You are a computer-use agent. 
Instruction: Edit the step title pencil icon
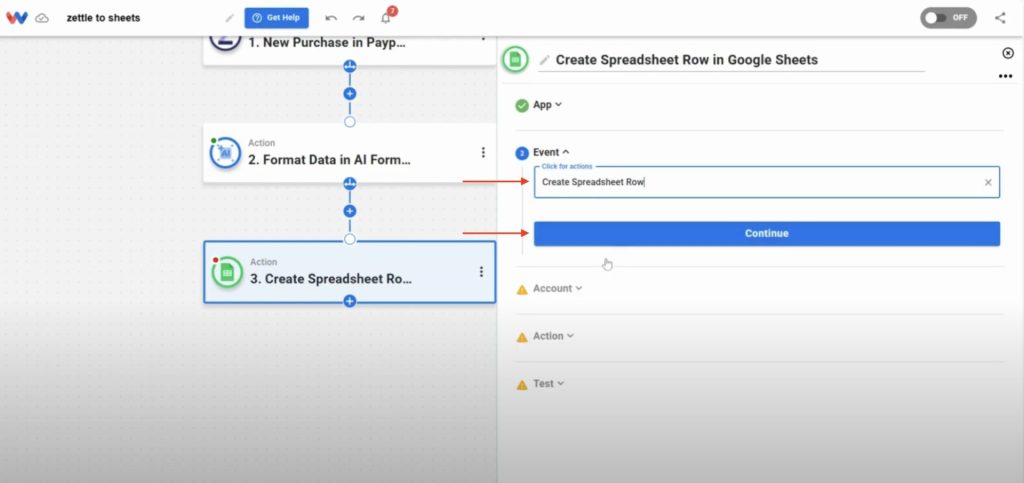click(544, 60)
